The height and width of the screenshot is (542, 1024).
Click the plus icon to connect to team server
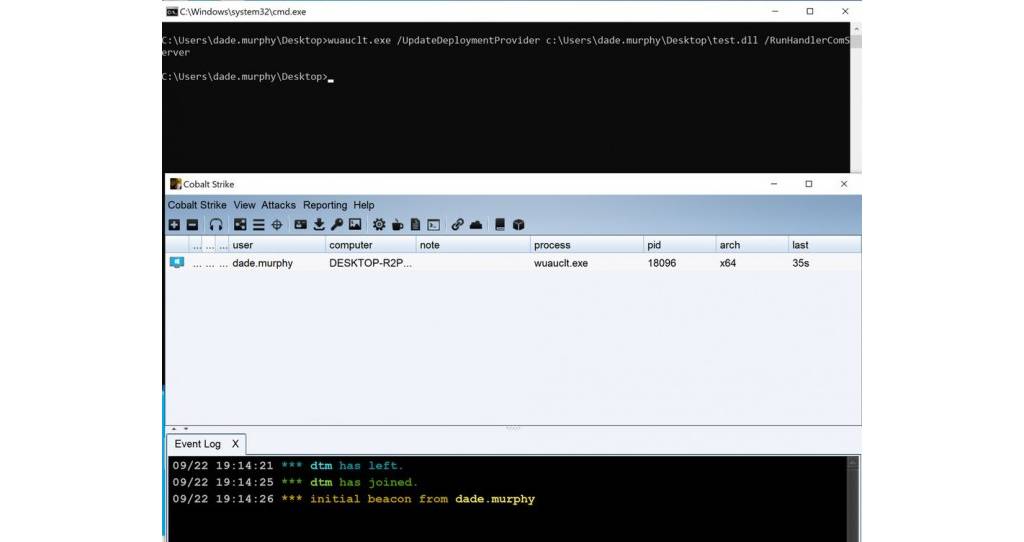[174, 225]
